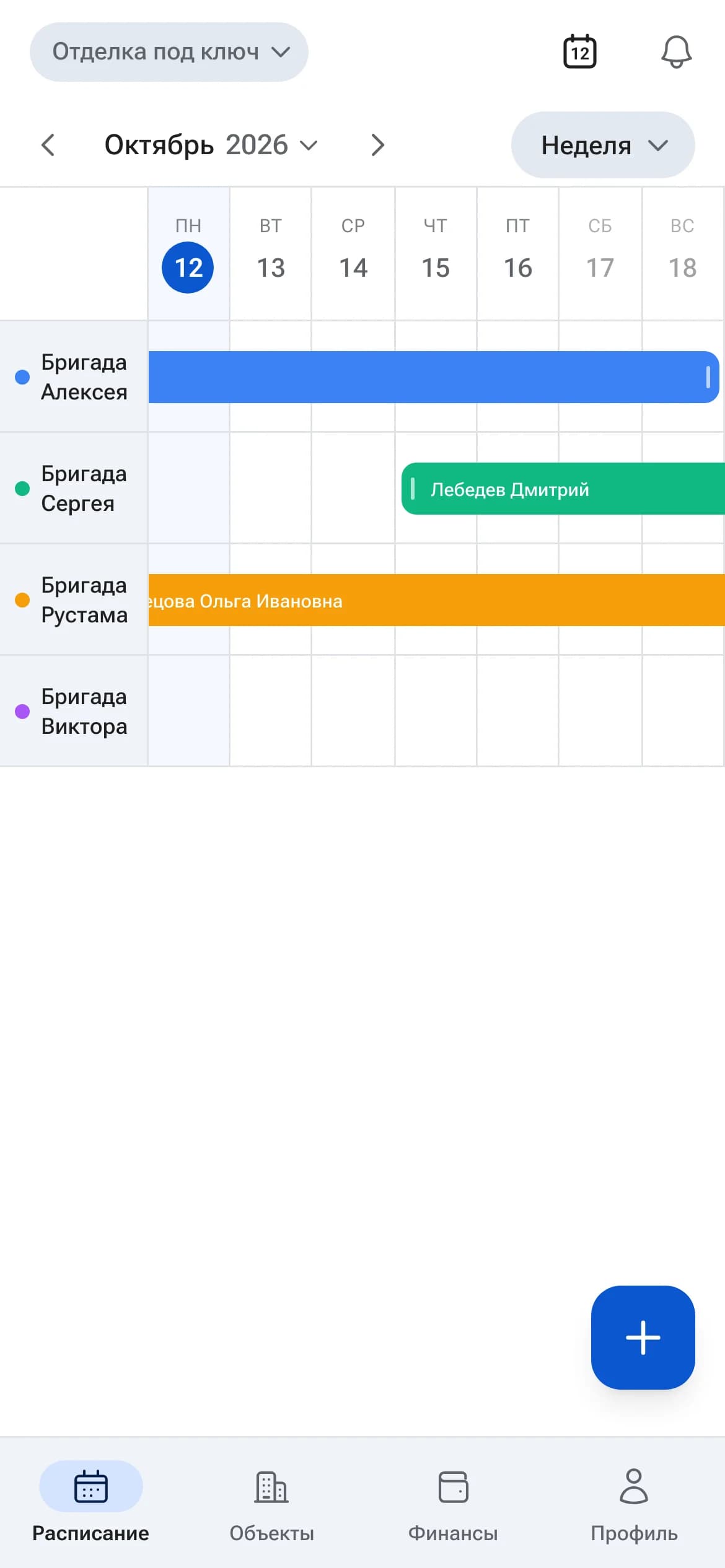The width and height of the screenshot is (725, 1568).
Task: Expand the Отделка под ключ dropdown
Action: pyautogui.click(x=169, y=52)
